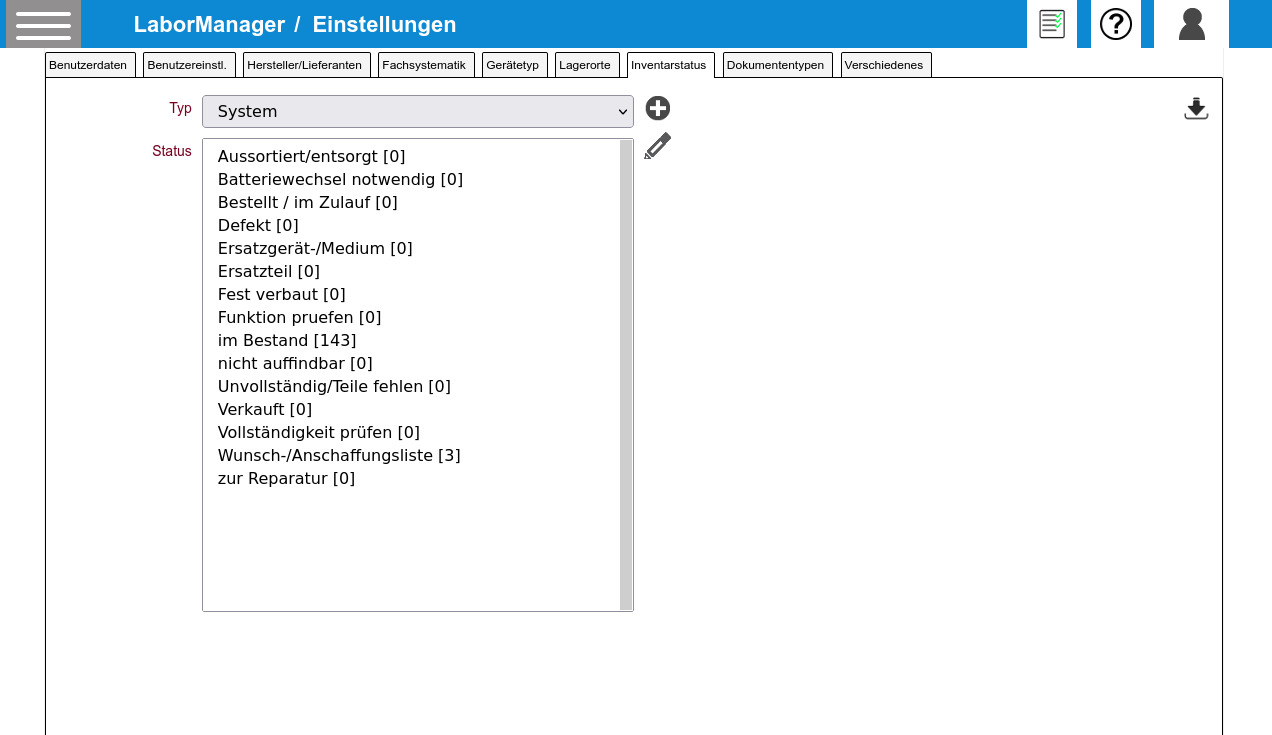1272x735 pixels.
Task: Select status im Bestand [143]
Action: click(411, 340)
